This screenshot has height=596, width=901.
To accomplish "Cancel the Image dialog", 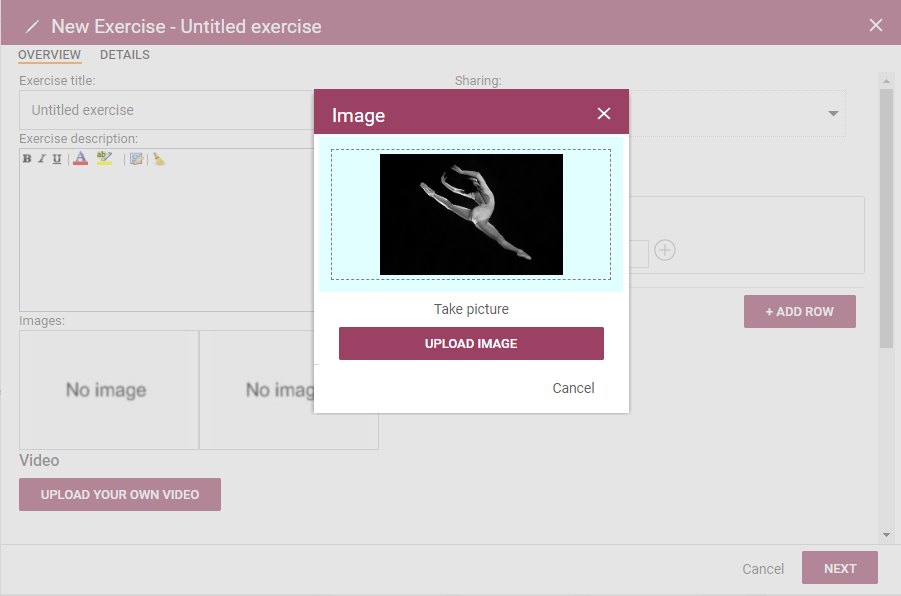I will coord(573,389).
